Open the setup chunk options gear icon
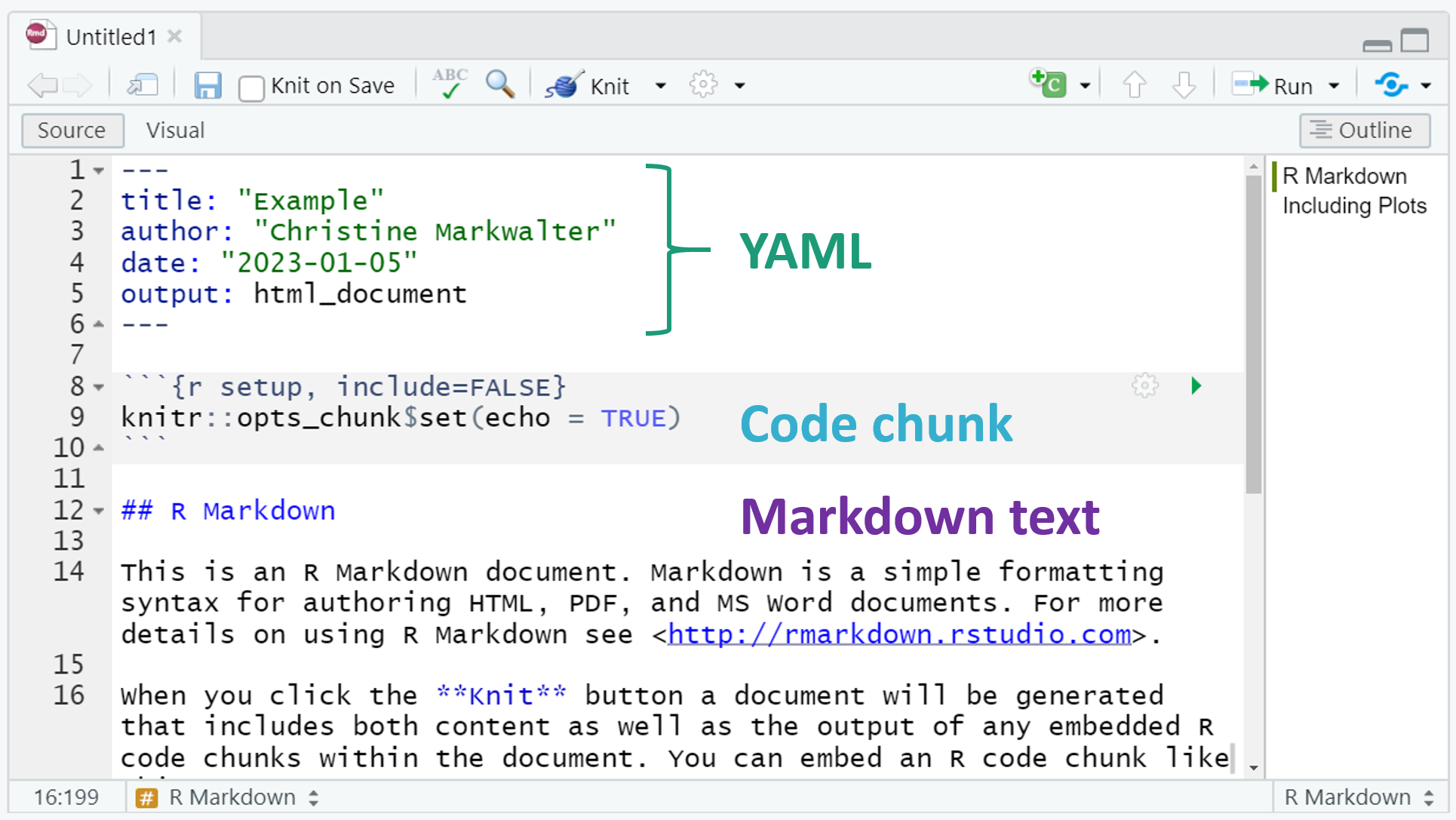This screenshot has height=820, width=1456. [x=1144, y=386]
